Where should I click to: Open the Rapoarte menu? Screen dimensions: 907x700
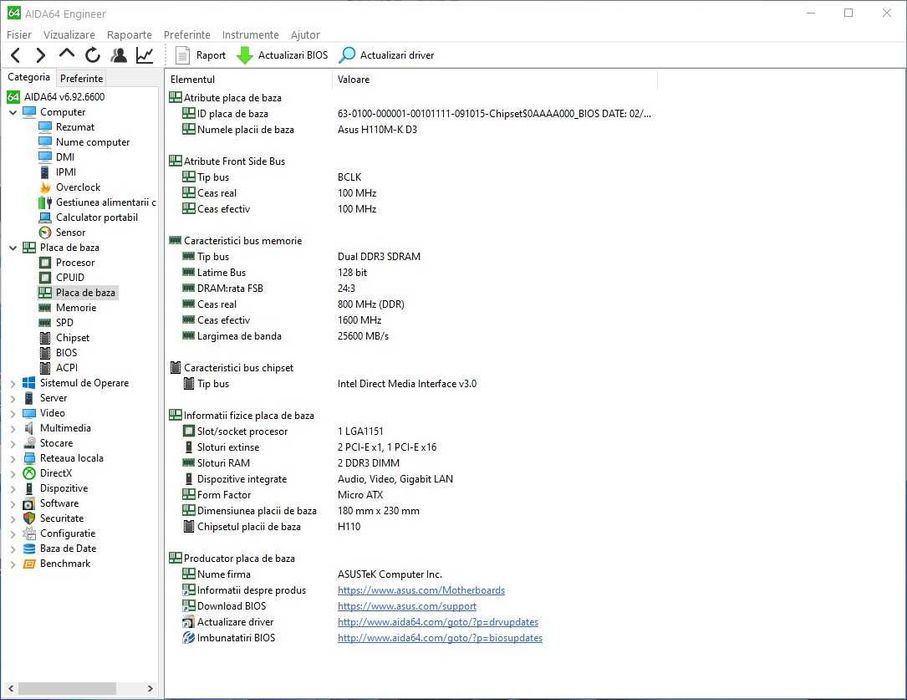[x=130, y=35]
